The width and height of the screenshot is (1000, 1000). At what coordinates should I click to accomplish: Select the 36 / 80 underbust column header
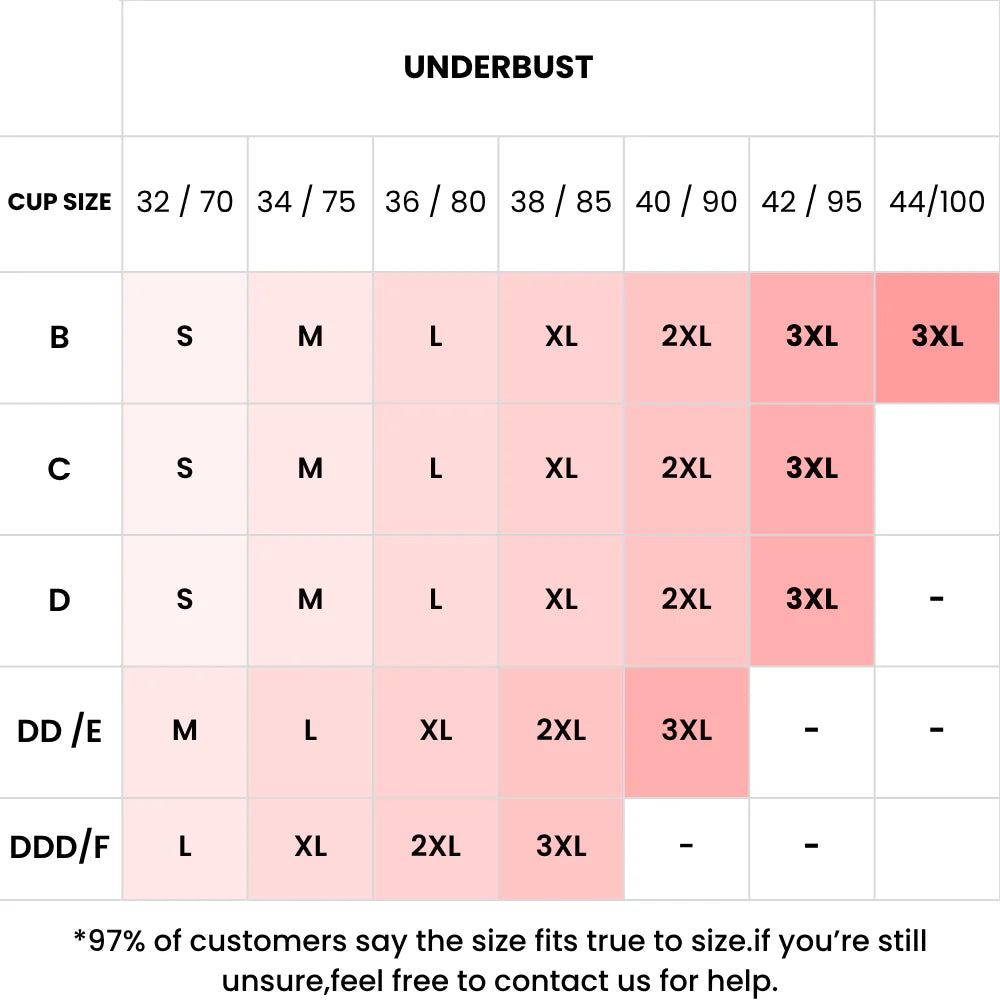point(435,202)
